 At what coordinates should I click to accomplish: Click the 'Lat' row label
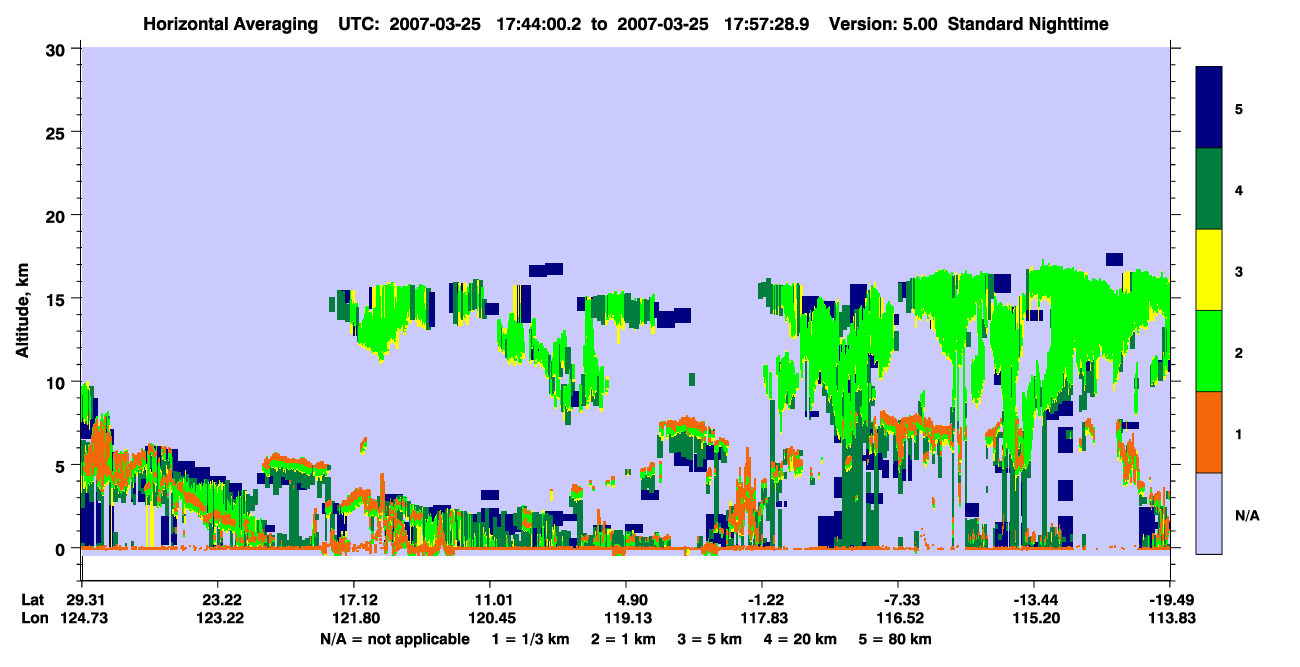point(33,600)
